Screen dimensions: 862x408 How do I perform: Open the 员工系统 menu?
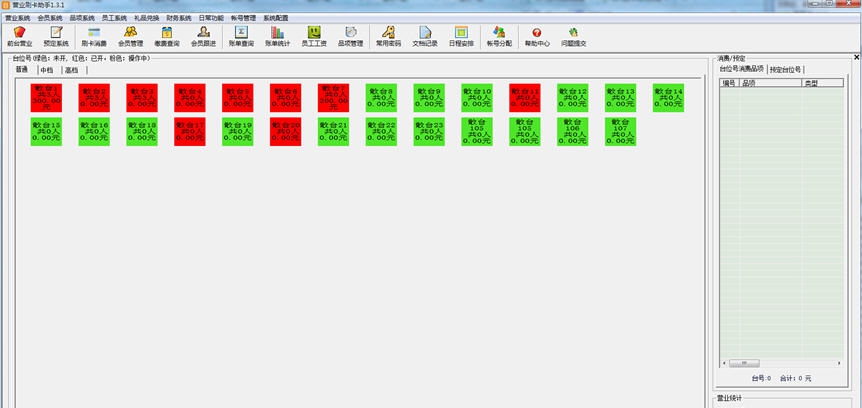coord(114,18)
